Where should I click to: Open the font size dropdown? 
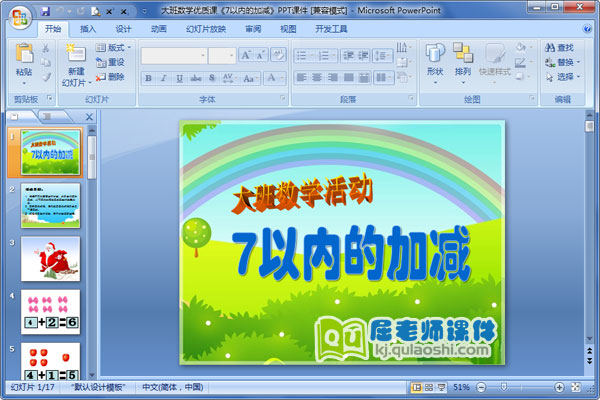(232, 56)
